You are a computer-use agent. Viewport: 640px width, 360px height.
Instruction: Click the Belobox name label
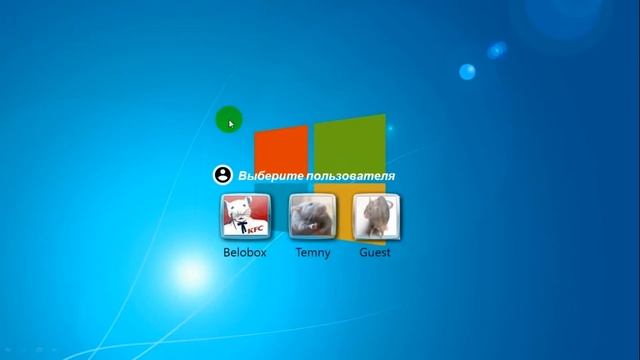coord(245,252)
